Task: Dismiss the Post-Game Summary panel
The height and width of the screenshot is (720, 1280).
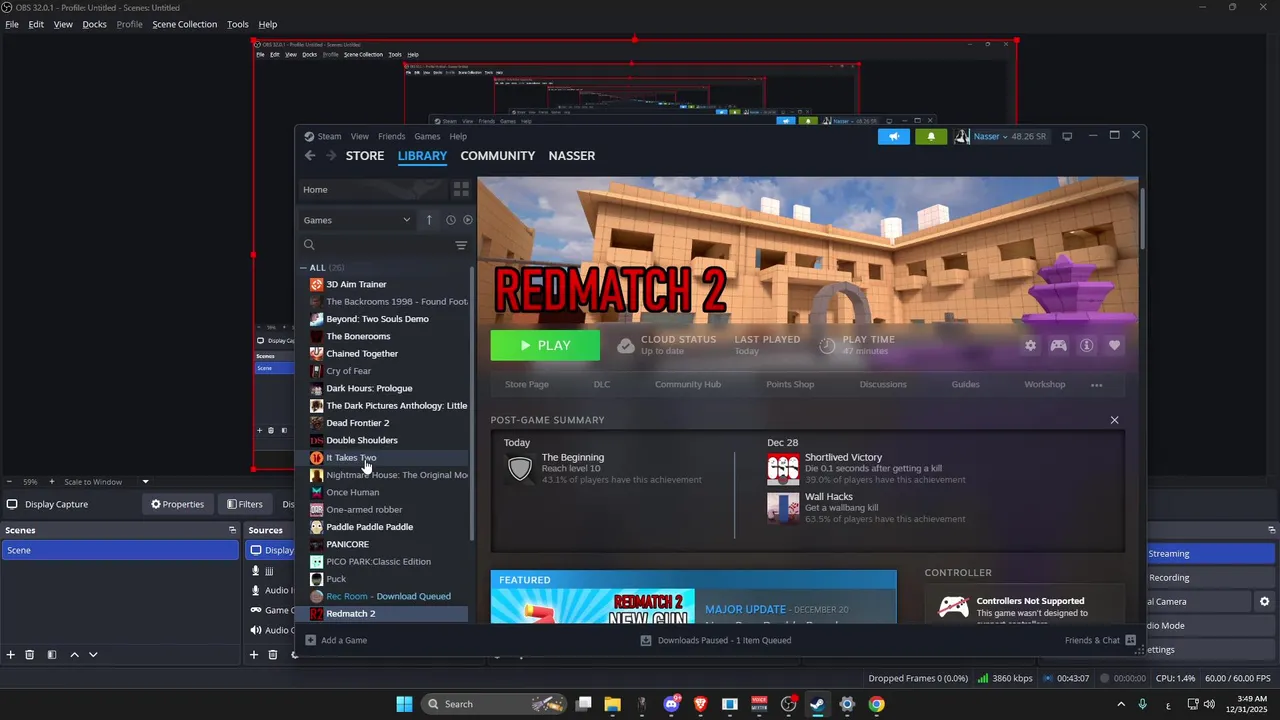Action: (1114, 420)
